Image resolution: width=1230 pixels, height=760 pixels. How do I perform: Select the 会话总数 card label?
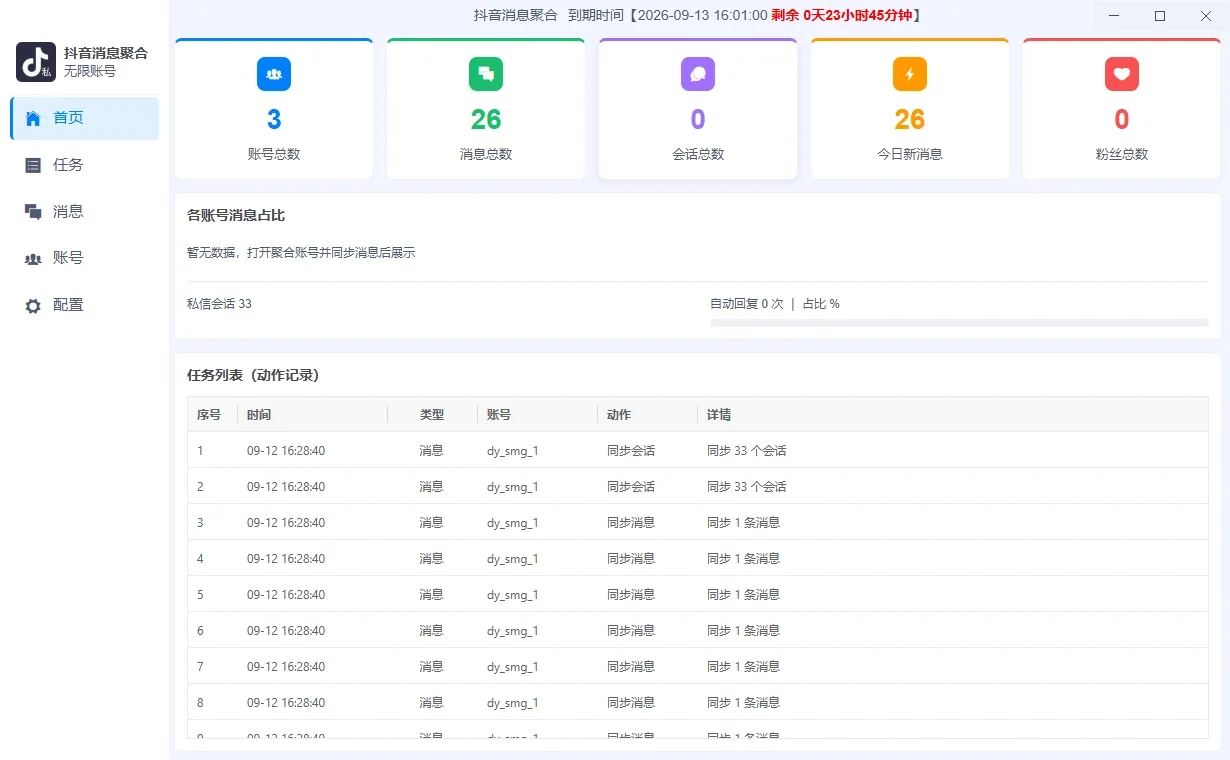(698, 155)
